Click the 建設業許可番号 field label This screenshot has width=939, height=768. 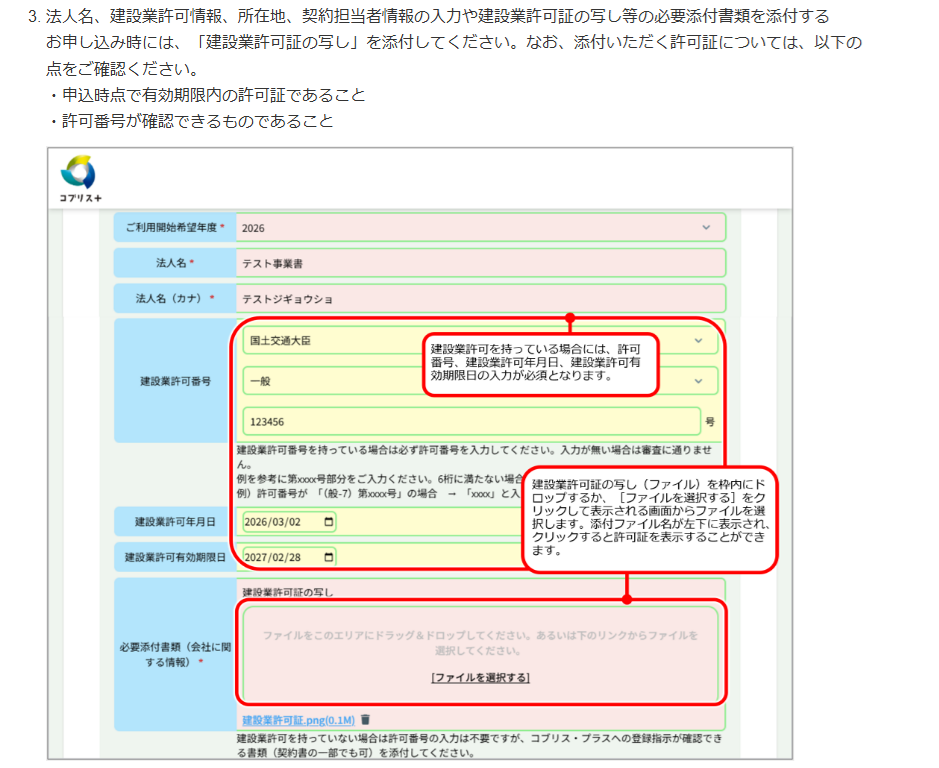[x=174, y=381]
